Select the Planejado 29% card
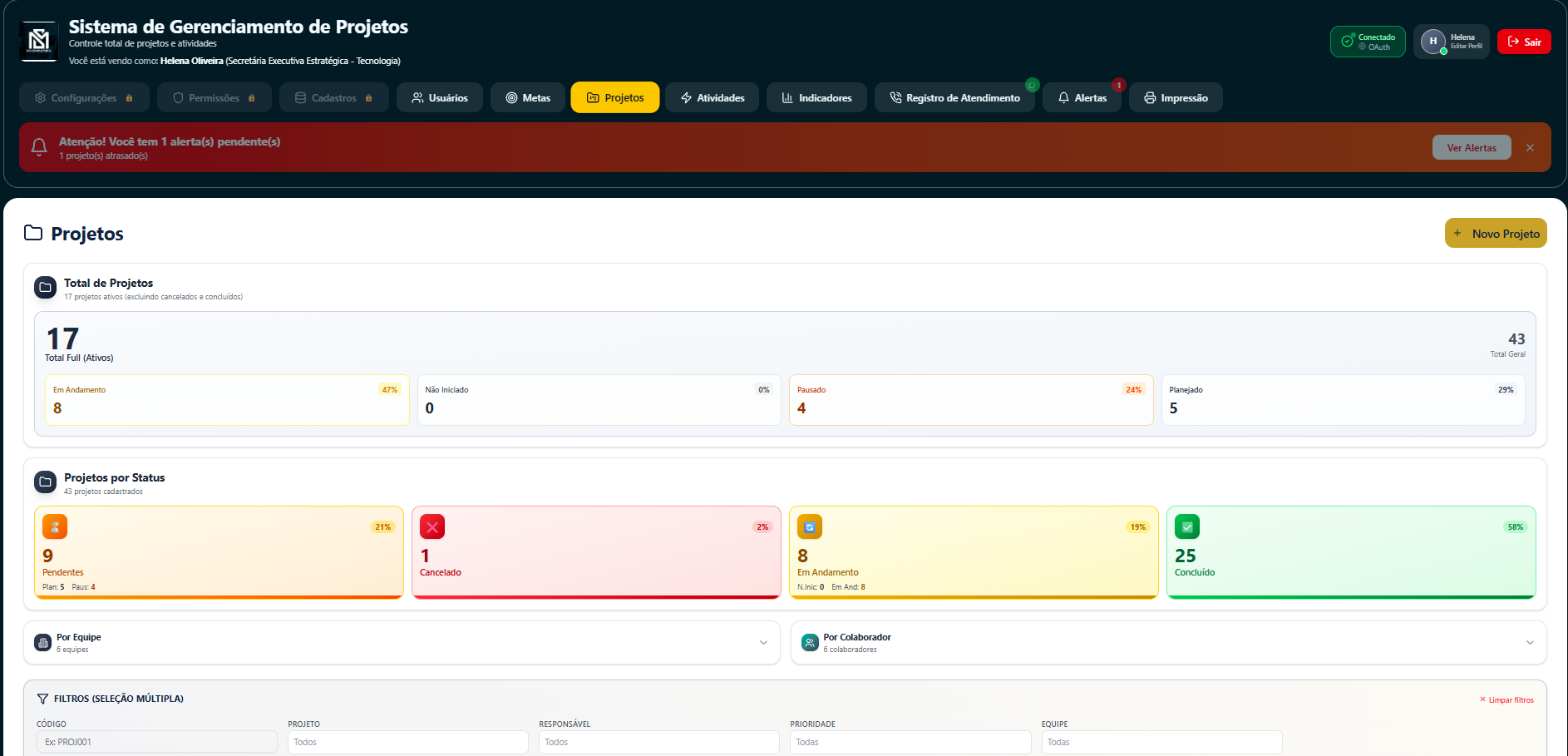This screenshot has height=756, width=1568. (x=1344, y=400)
